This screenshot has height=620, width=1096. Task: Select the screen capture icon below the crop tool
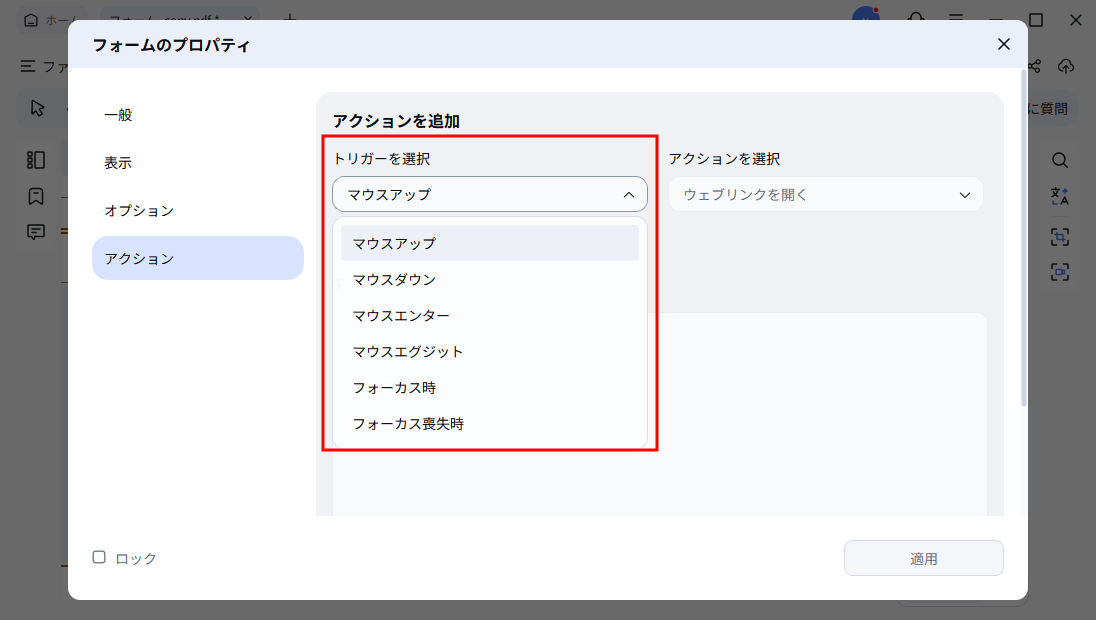pyautogui.click(x=1059, y=271)
